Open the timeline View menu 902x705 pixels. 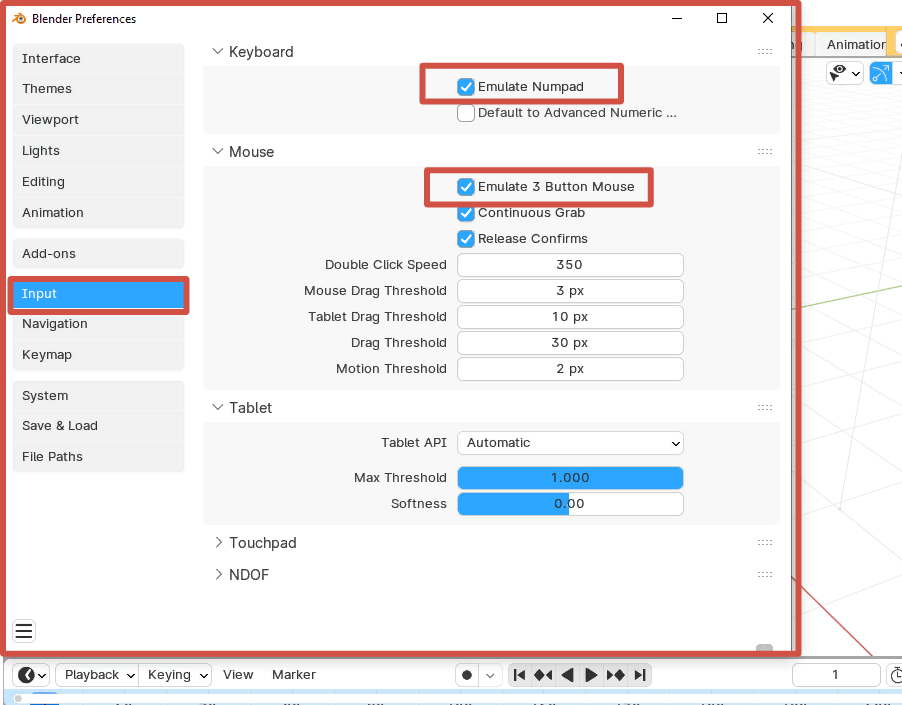238,675
